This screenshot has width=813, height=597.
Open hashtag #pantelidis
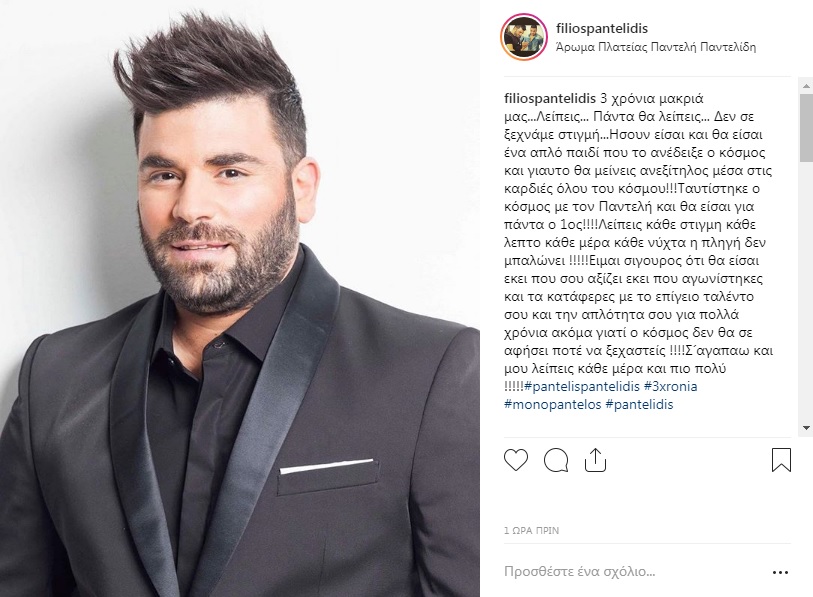[639, 405]
